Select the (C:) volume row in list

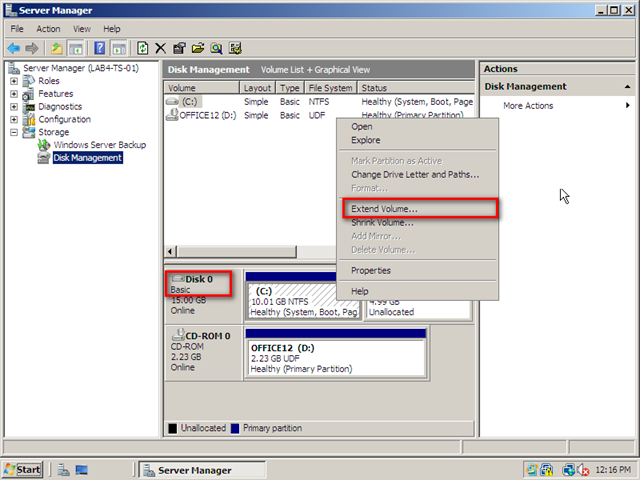pos(319,102)
